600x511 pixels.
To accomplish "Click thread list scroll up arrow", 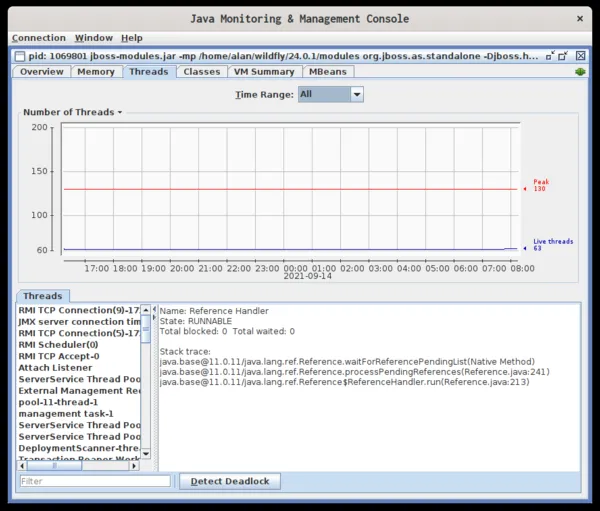I will pos(146,310).
